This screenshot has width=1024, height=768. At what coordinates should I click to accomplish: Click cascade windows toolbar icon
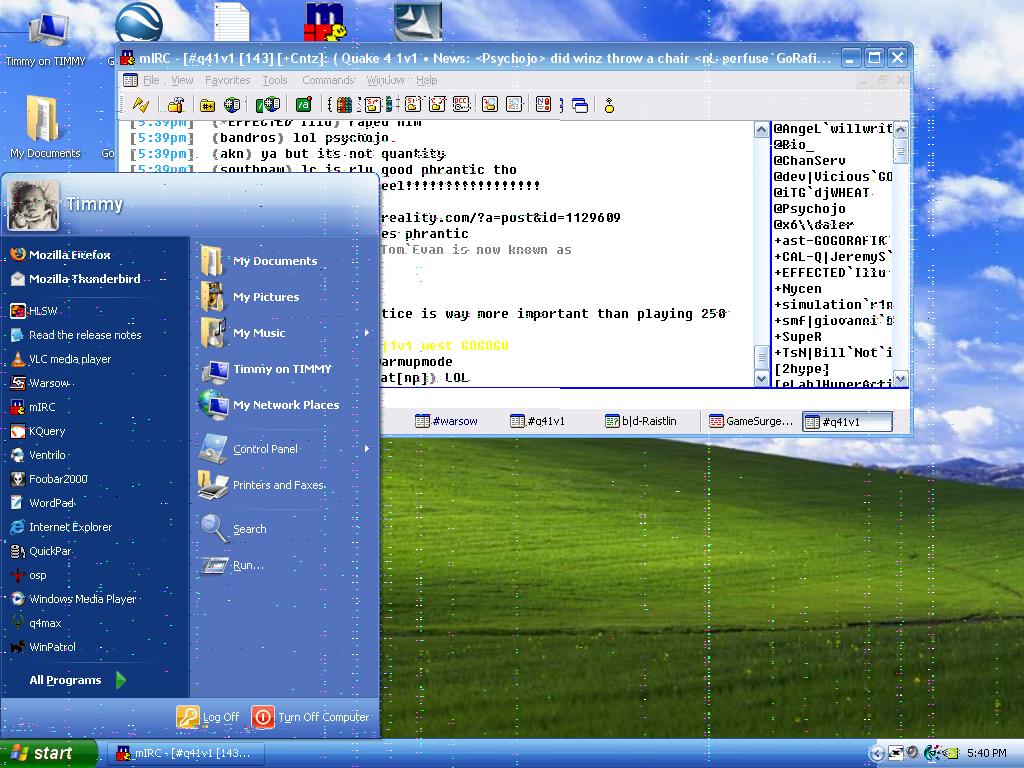(580, 104)
